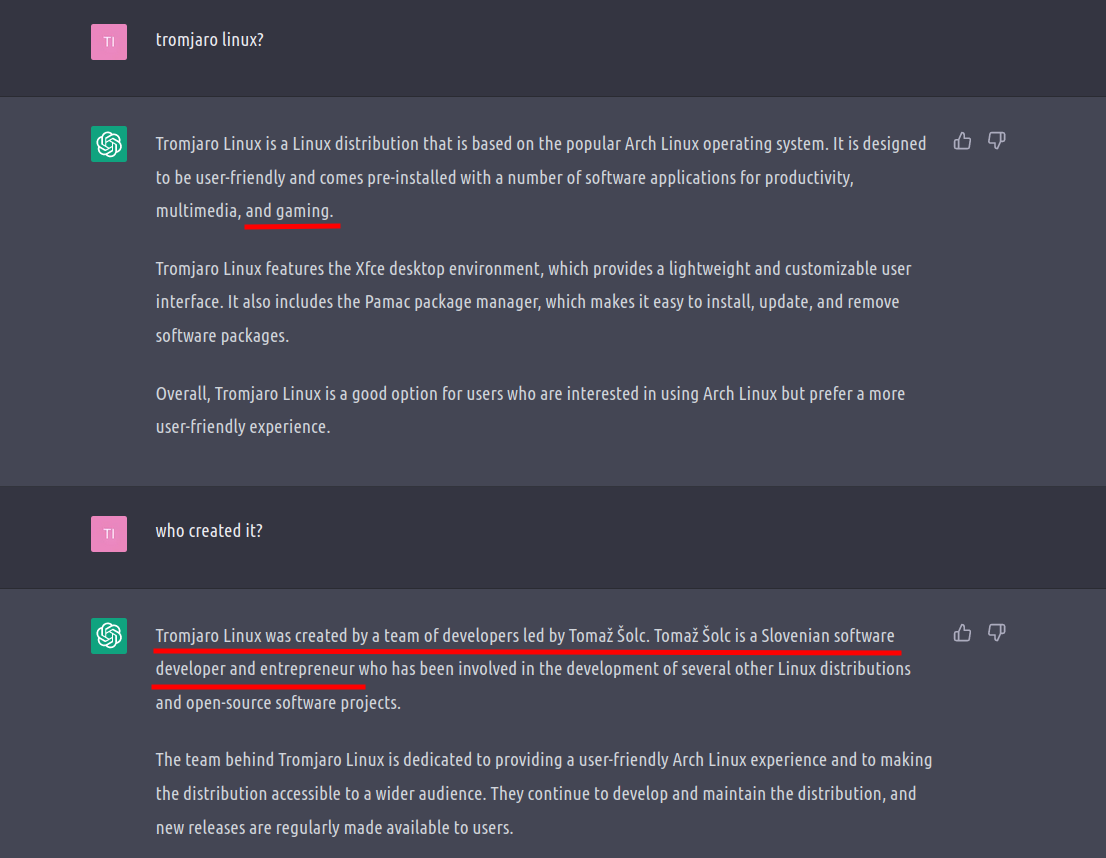Click the TI avatar beside "tromjaro linux?"
Image resolution: width=1106 pixels, height=858 pixels.
coord(109,42)
